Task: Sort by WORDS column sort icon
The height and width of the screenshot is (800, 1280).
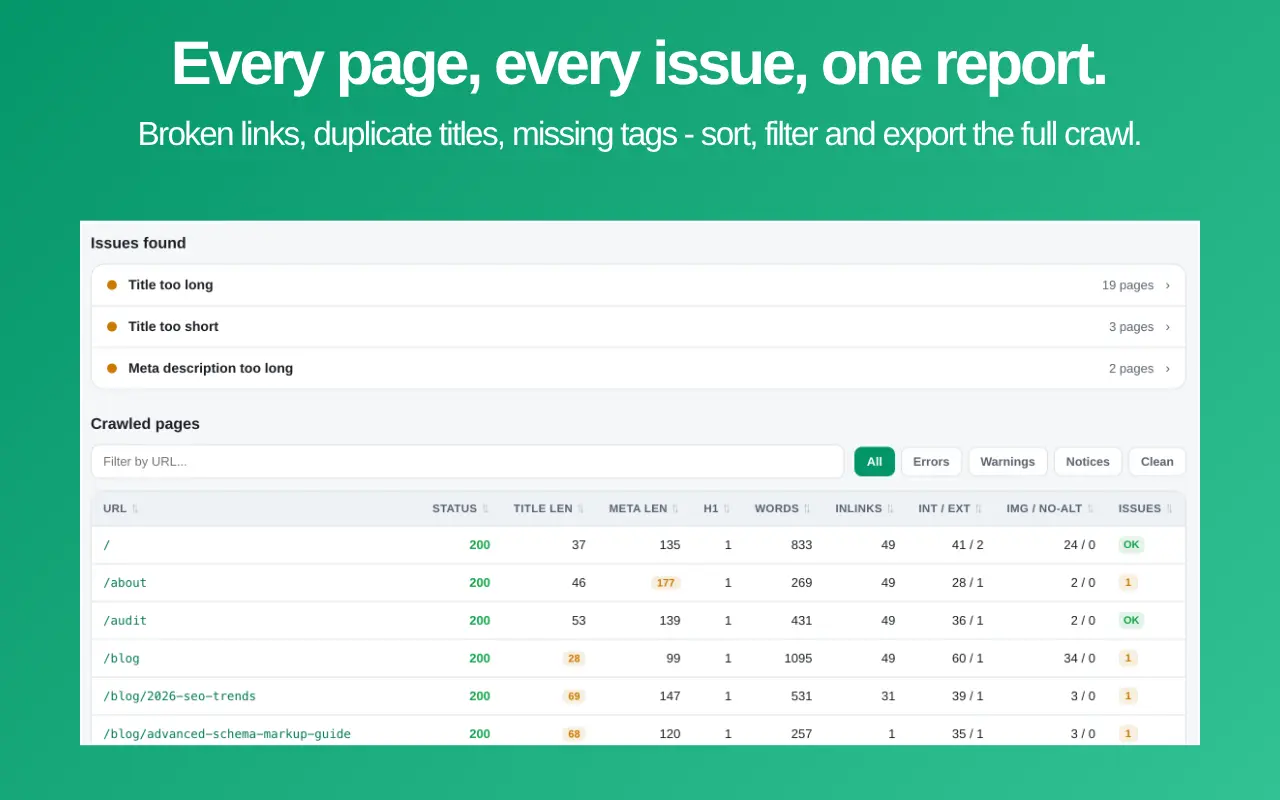Action: (807, 509)
